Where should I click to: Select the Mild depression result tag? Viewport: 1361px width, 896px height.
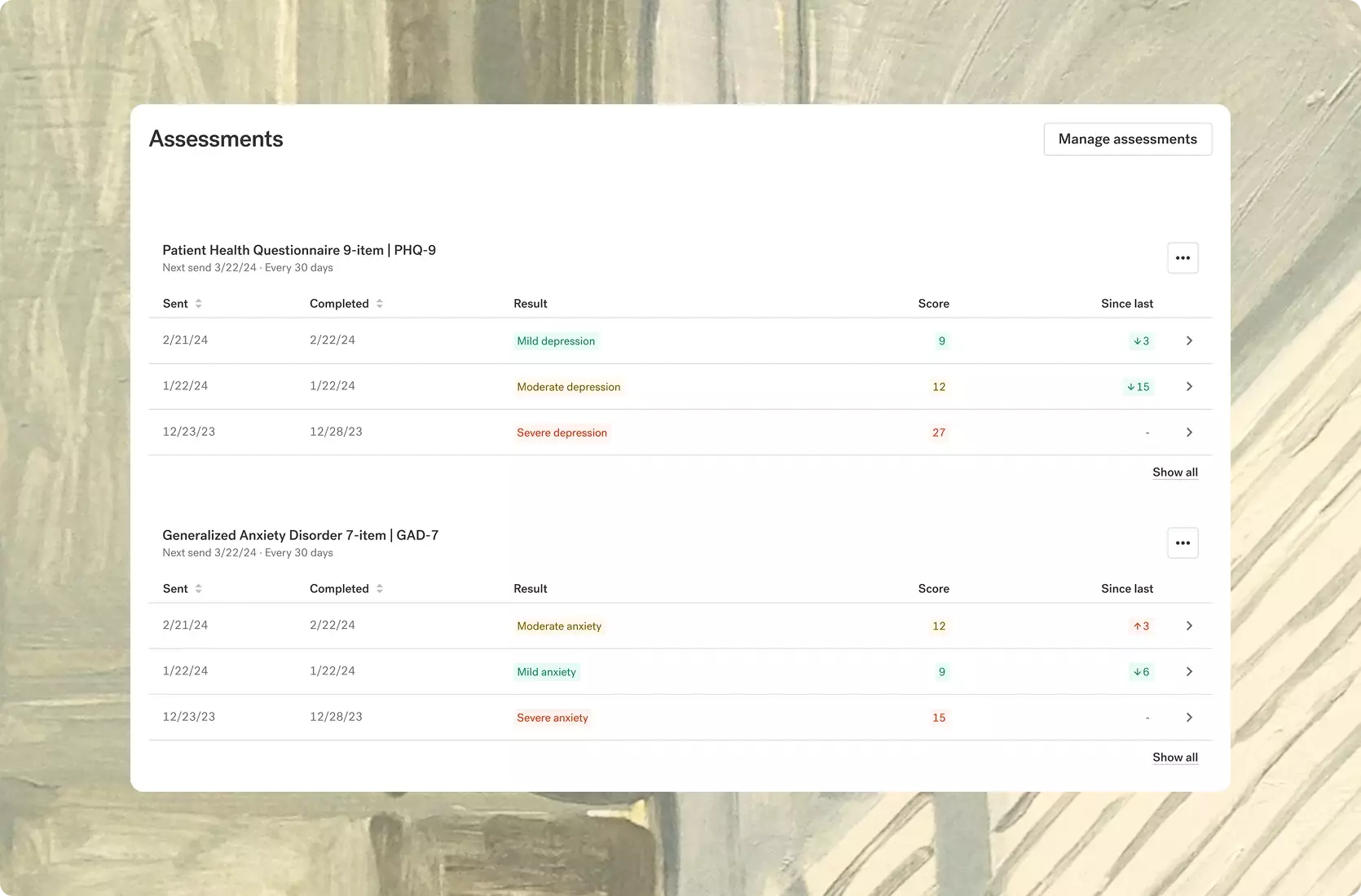556,341
